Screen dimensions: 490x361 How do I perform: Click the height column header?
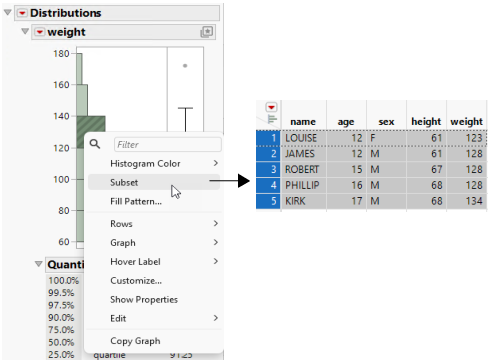(426, 121)
